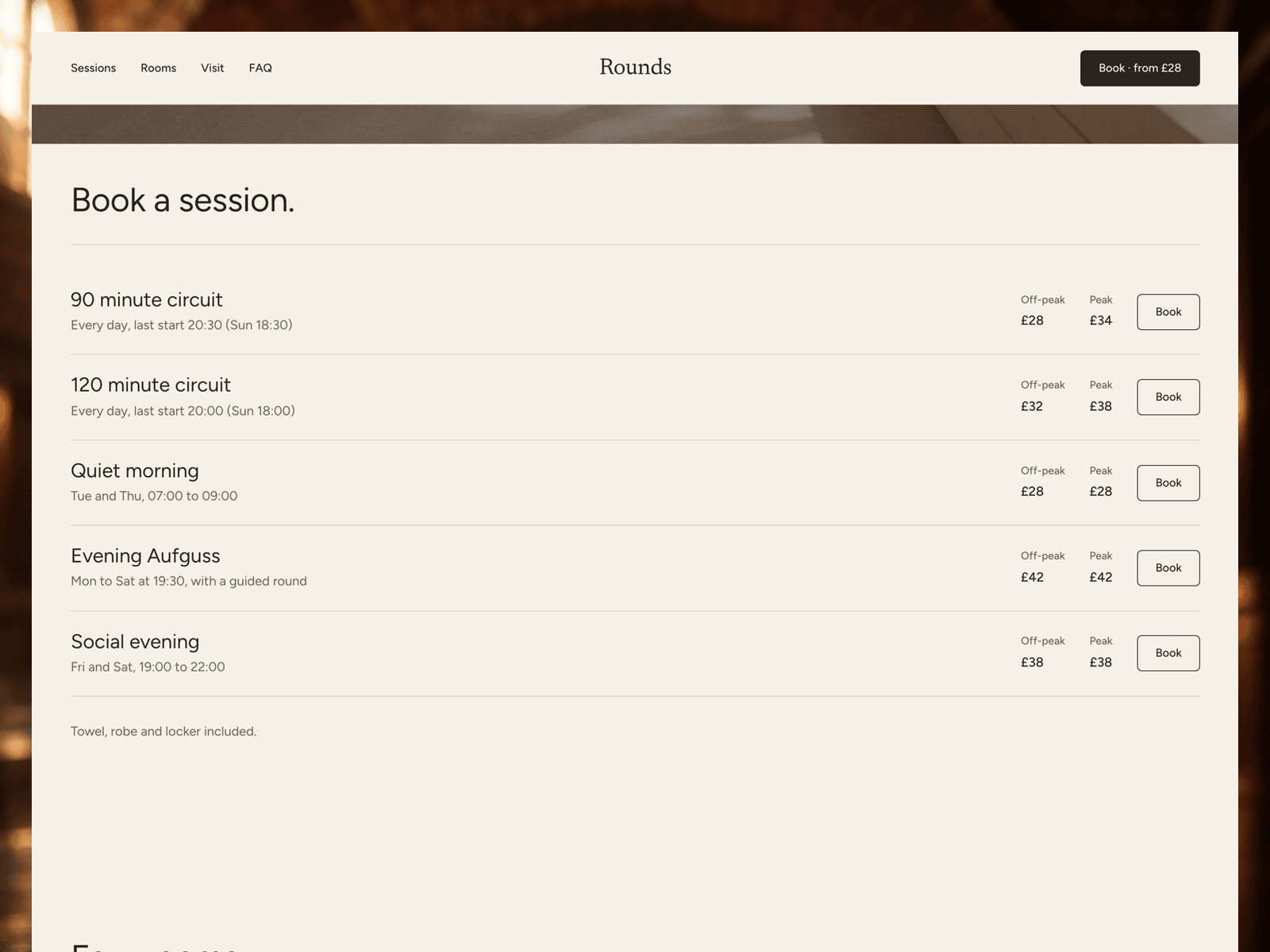The image size is (1270, 952).
Task: Click 'Towel, robe and locker included.' note
Action: click(164, 731)
